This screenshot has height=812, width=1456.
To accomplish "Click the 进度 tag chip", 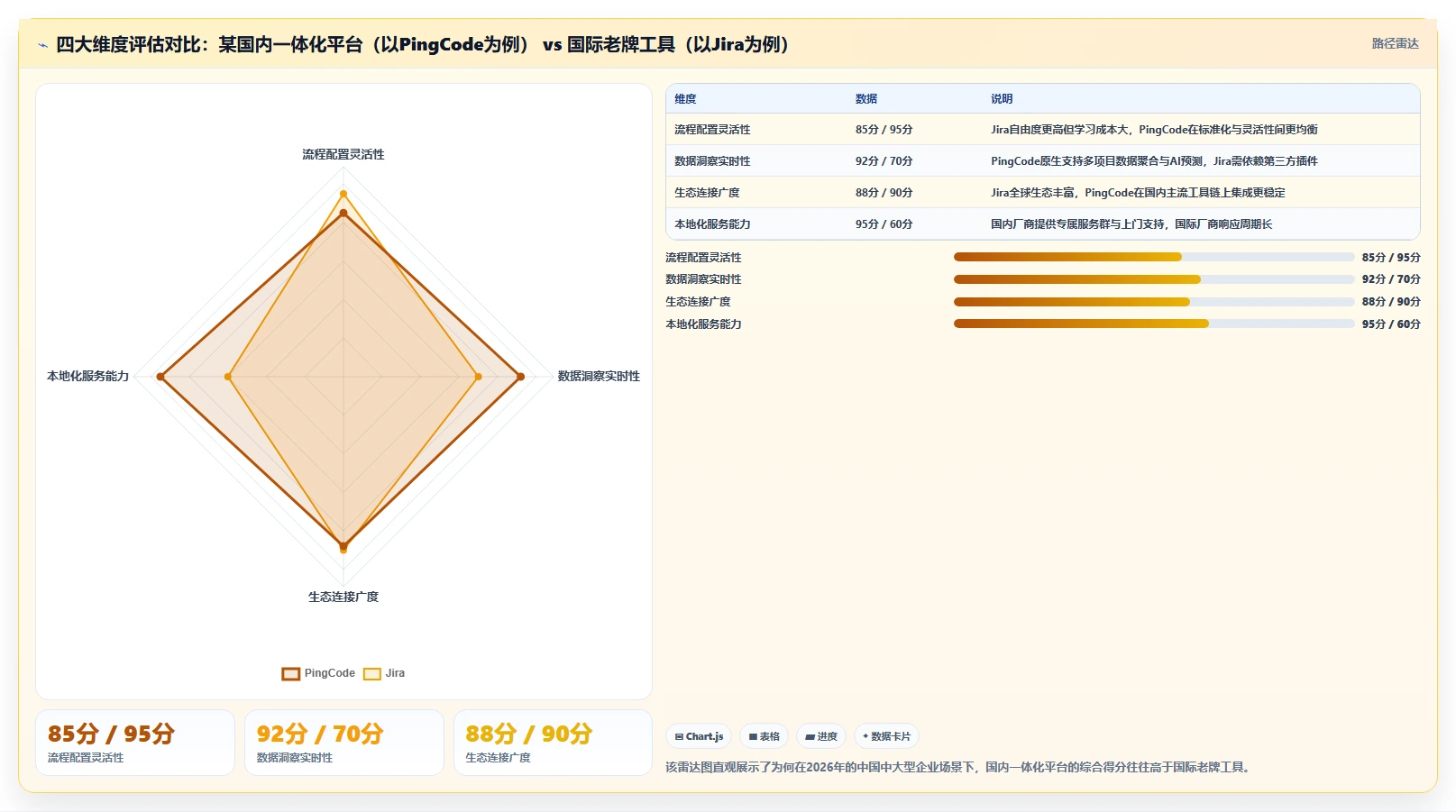I will click(821, 736).
